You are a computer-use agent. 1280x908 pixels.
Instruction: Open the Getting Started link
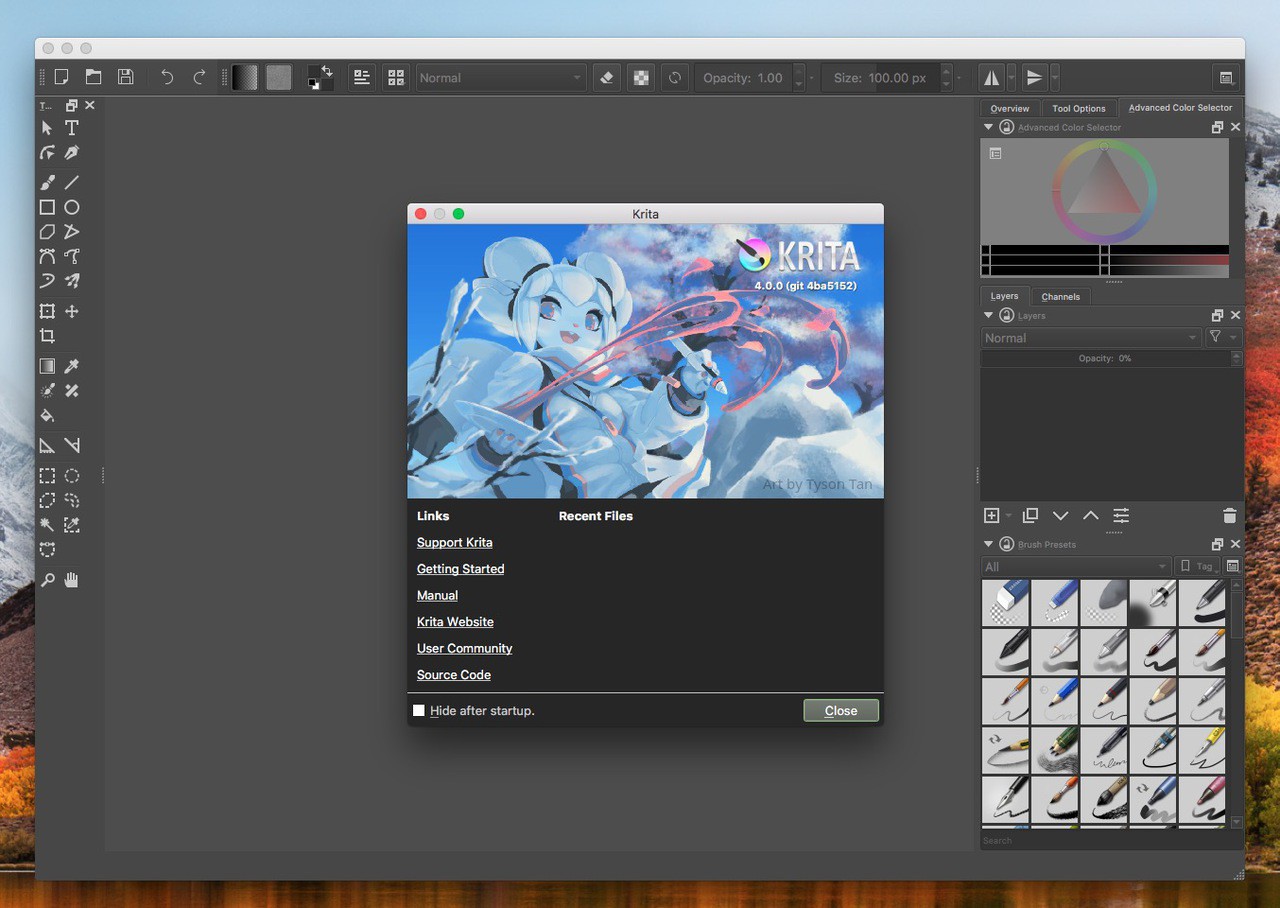coord(460,569)
